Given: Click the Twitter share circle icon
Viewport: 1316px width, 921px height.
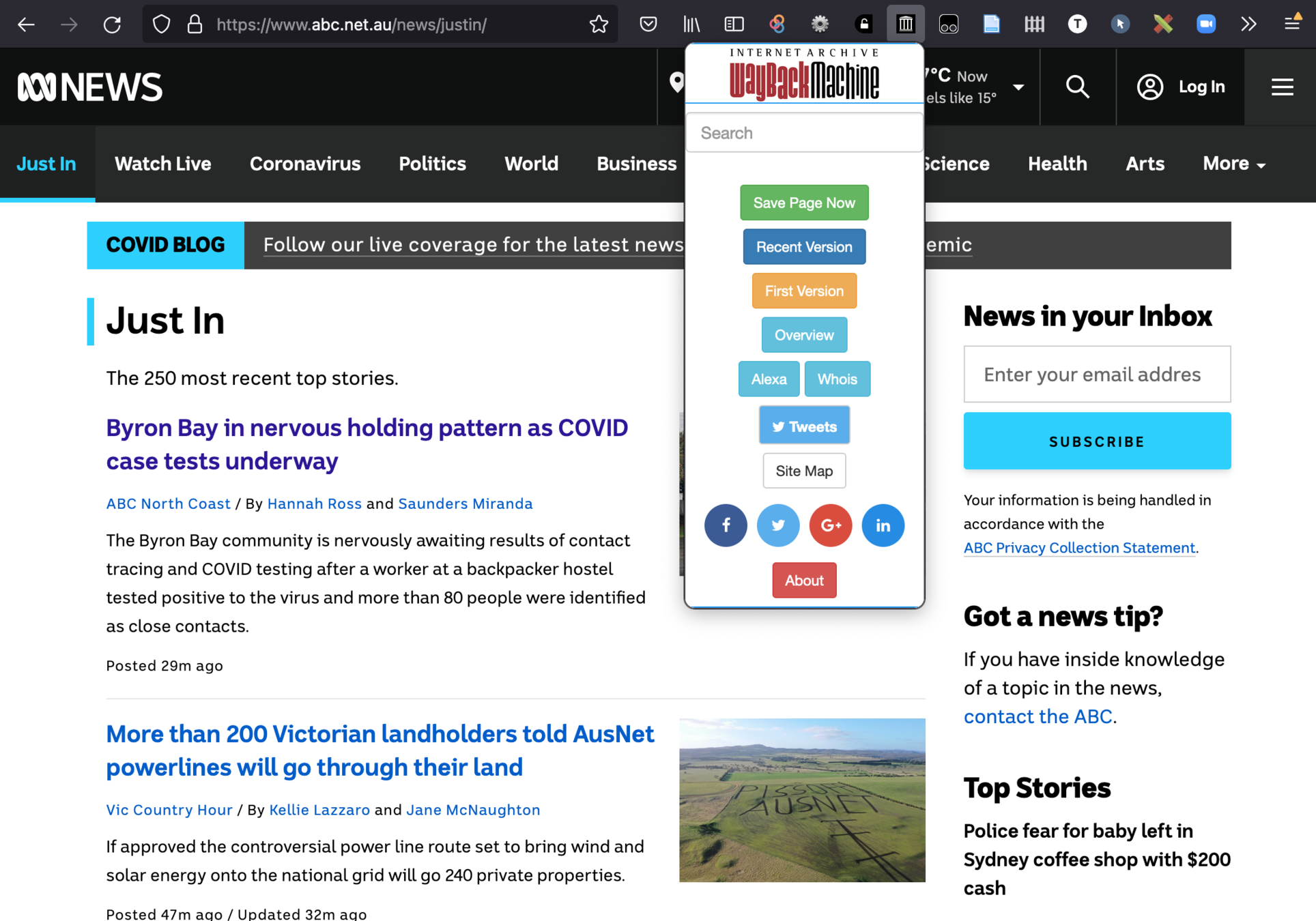Looking at the screenshot, I should click(778, 525).
